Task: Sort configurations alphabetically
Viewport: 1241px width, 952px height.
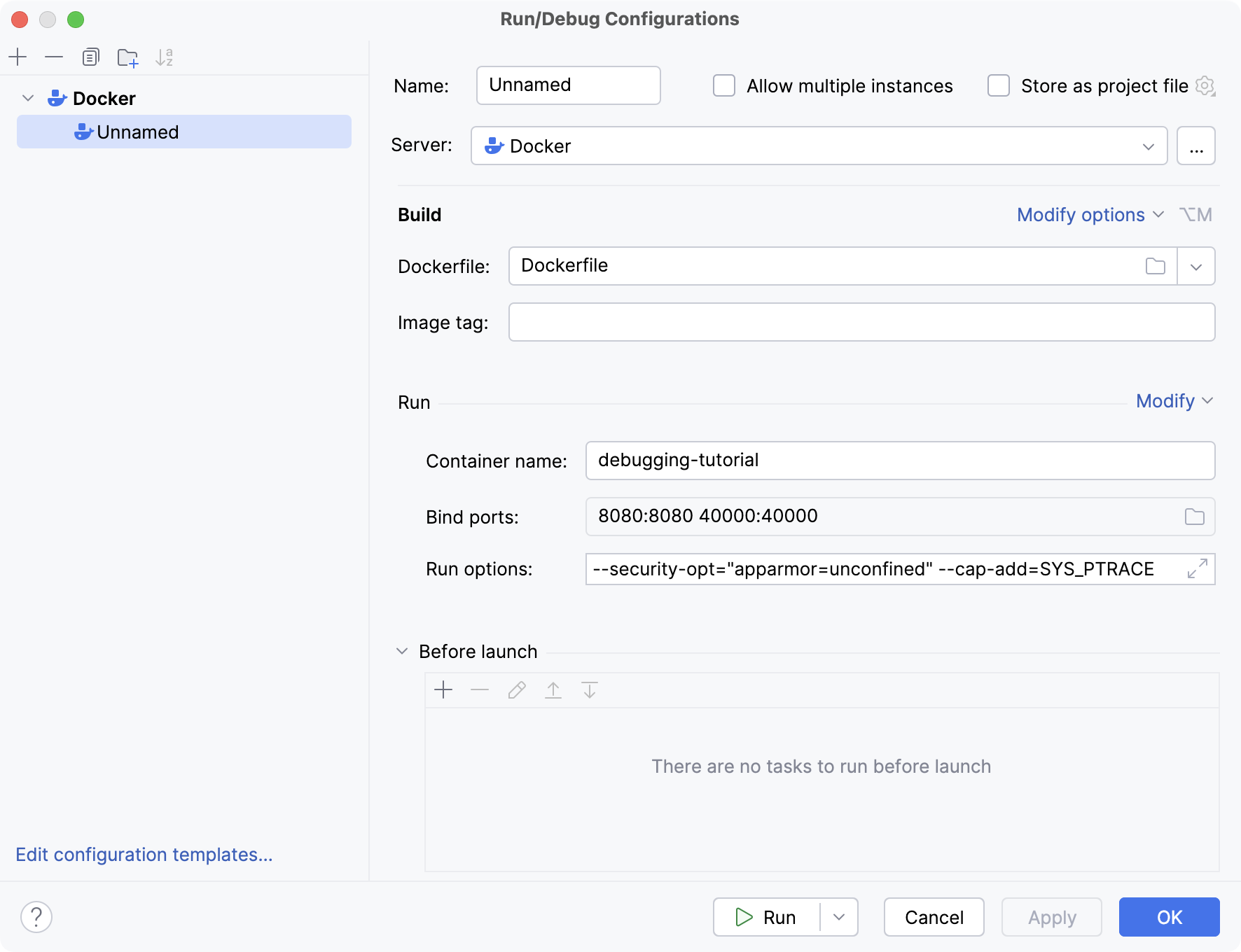Action: [165, 57]
